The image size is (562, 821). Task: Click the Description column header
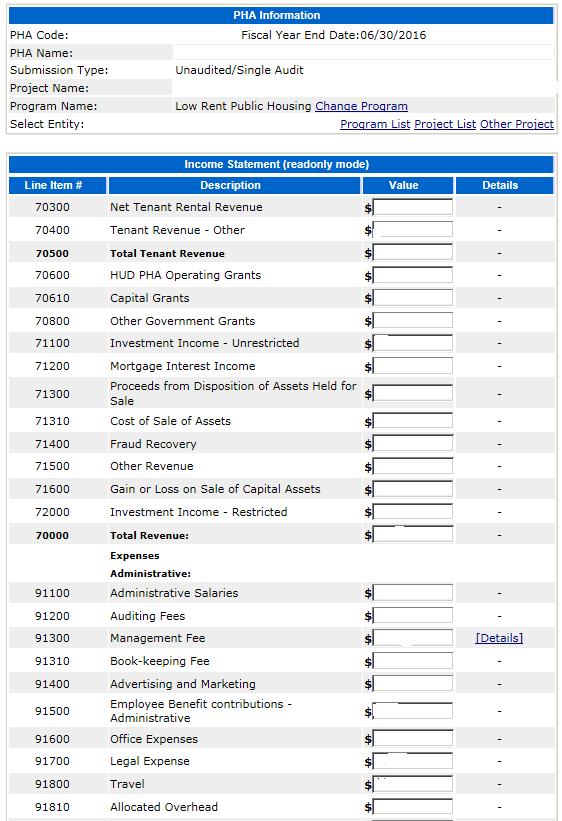click(235, 185)
